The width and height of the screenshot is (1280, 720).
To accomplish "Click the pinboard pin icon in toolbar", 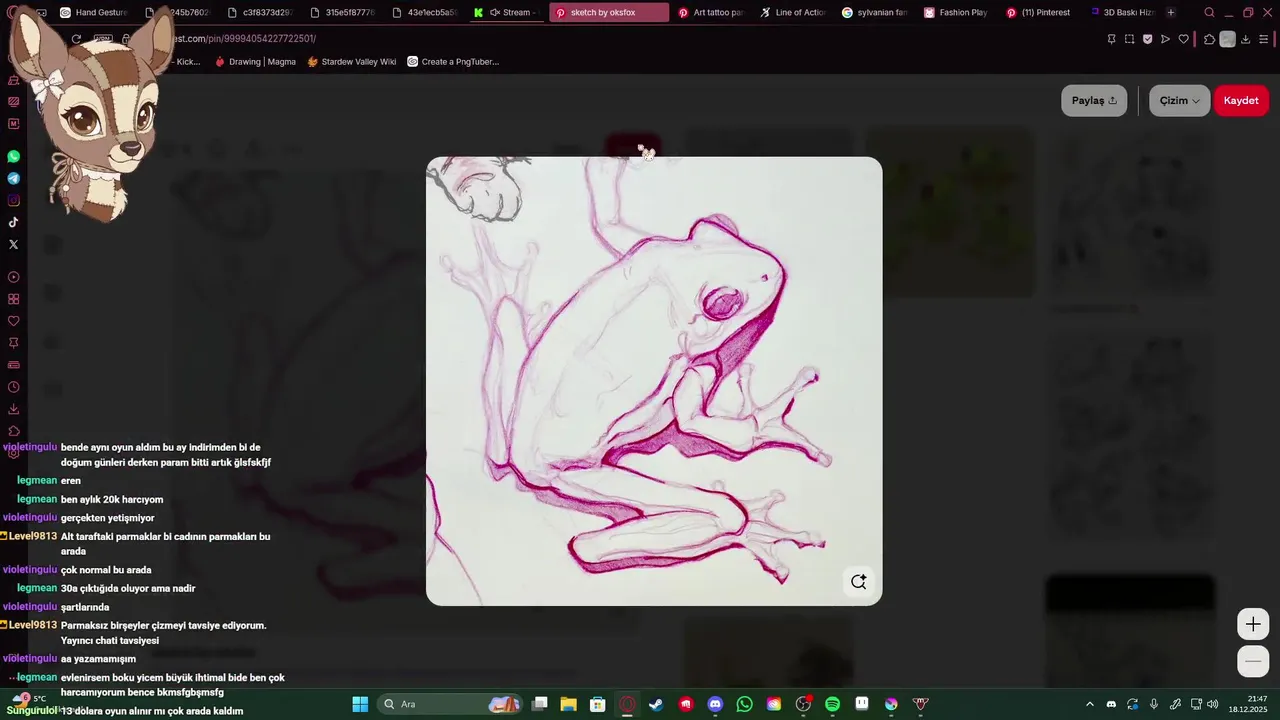I will [1111, 39].
